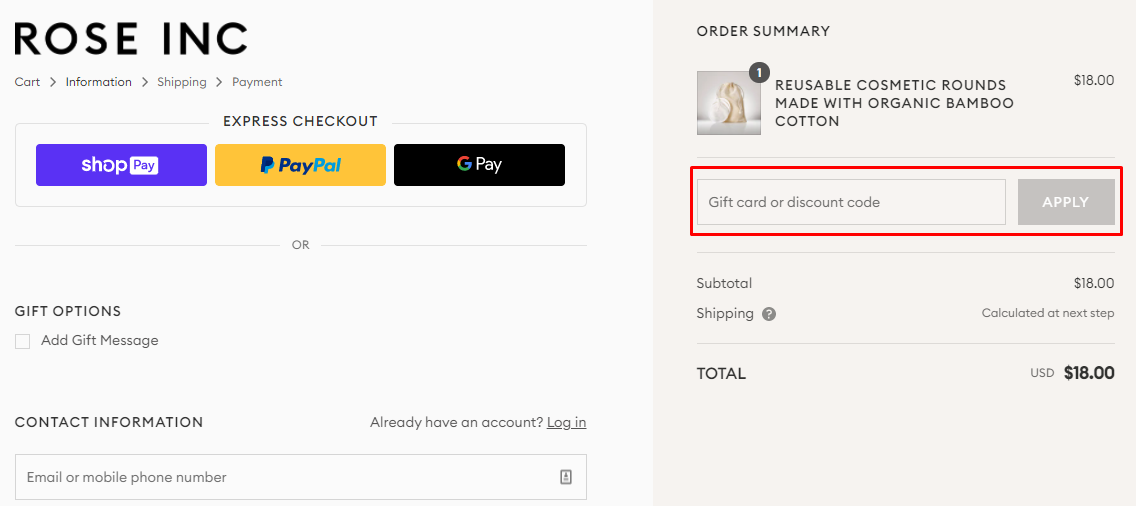This screenshot has height=506, width=1136.
Task: Select the Information breadcrumb step
Action: click(x=98, y=82)
